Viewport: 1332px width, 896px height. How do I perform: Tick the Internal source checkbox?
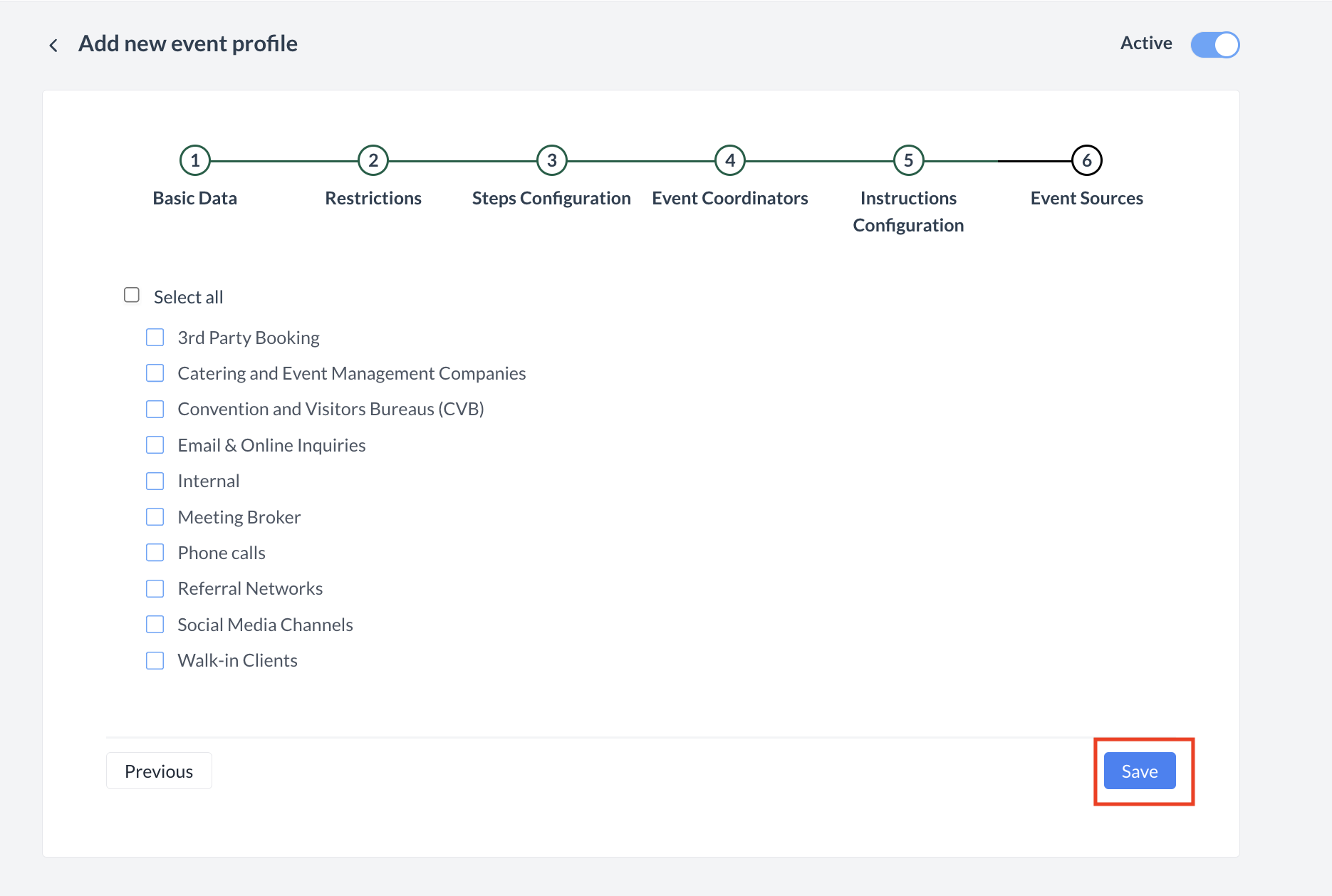pyautogui.click(x=155, y=481)
